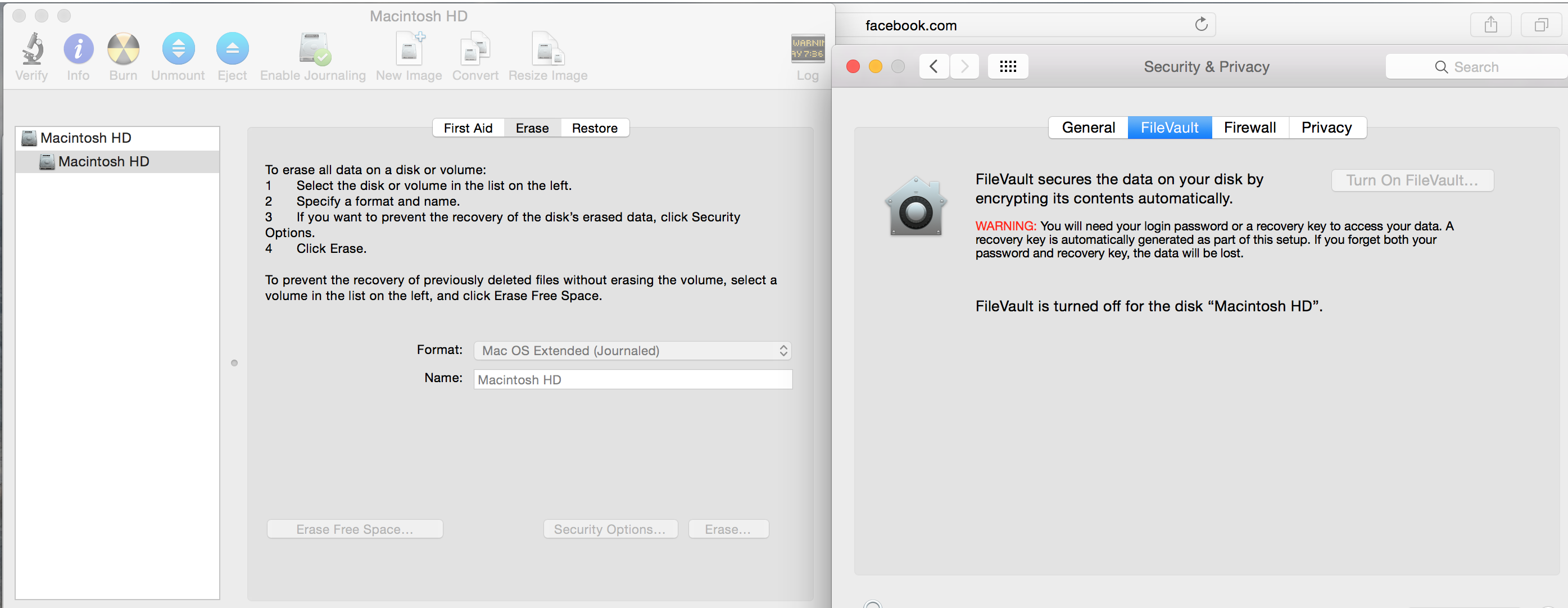Screen dimensions: 1568x608
Task: Click the Burn disc icon
Action: pyautogui.click(x=124, y=49)
